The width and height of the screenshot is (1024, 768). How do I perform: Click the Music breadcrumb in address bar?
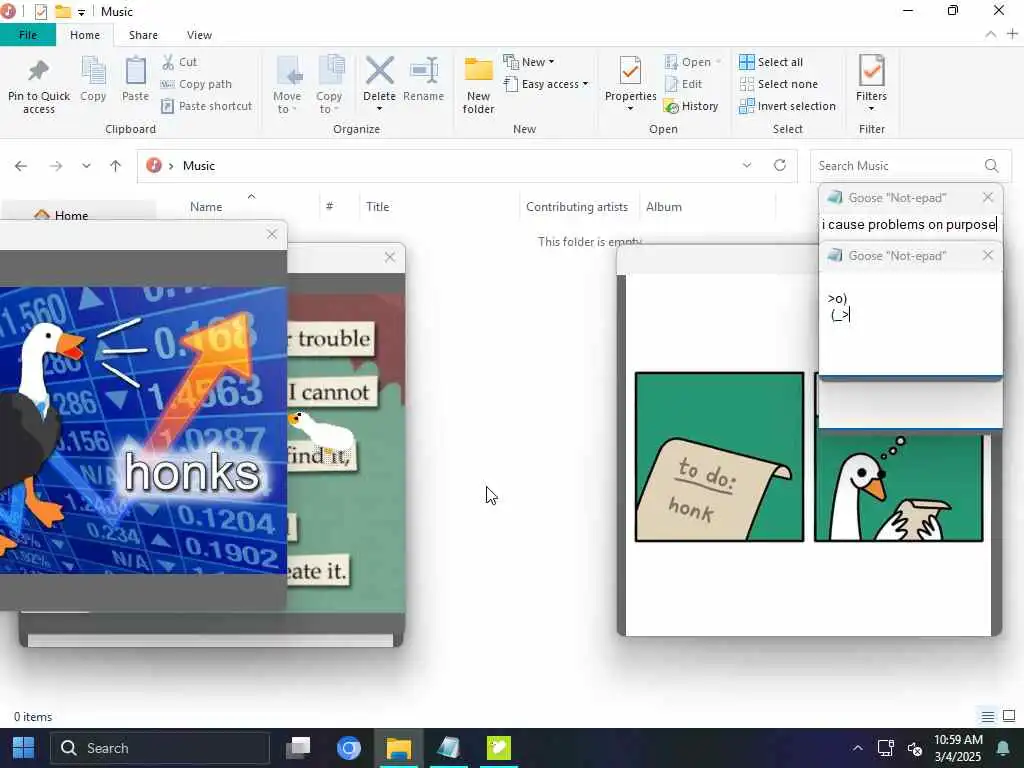pos(199,166)
